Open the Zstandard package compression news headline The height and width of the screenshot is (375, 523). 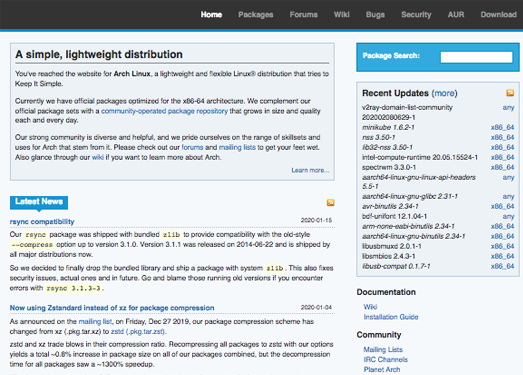click(112, 308)
